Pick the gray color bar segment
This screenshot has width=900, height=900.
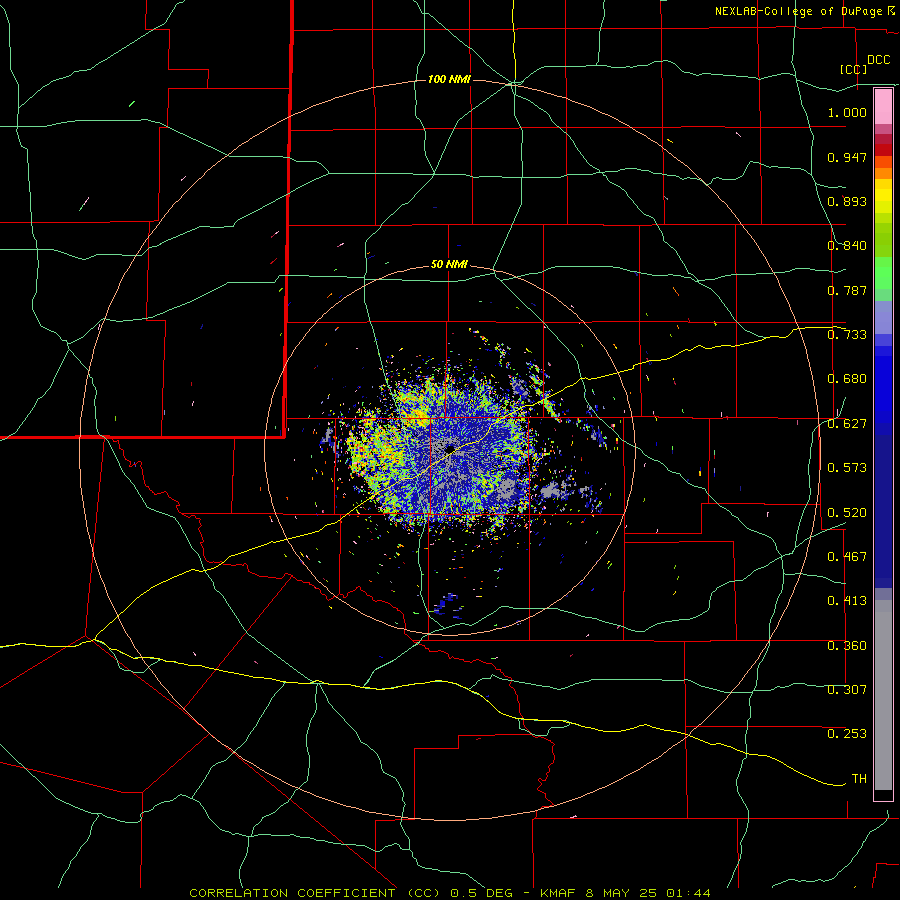click(883, 695)
